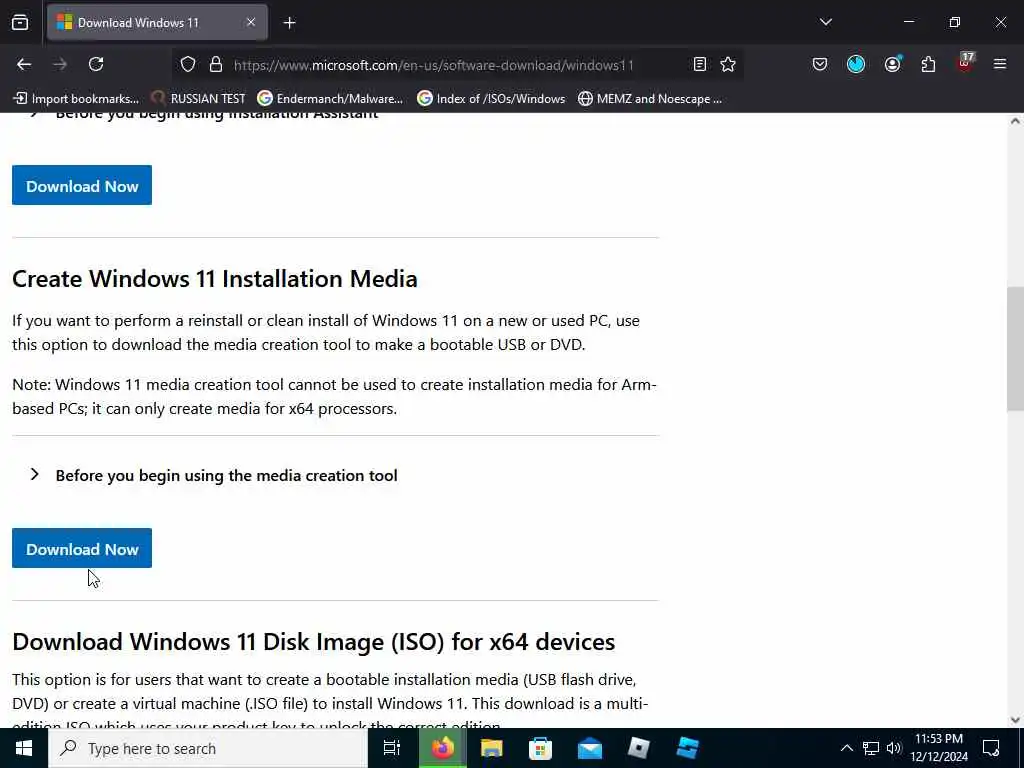Viewport: 1024px width, 768px height.
Task: Open the red extension with badge 17
Action: (x=965, y=63)
